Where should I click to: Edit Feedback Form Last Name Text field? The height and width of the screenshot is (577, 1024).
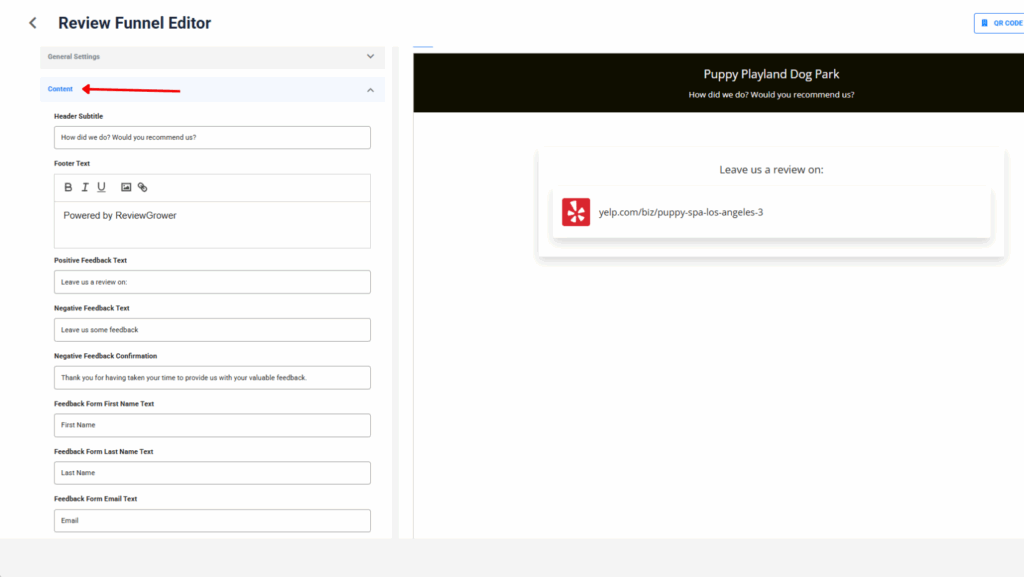(212, 473)
